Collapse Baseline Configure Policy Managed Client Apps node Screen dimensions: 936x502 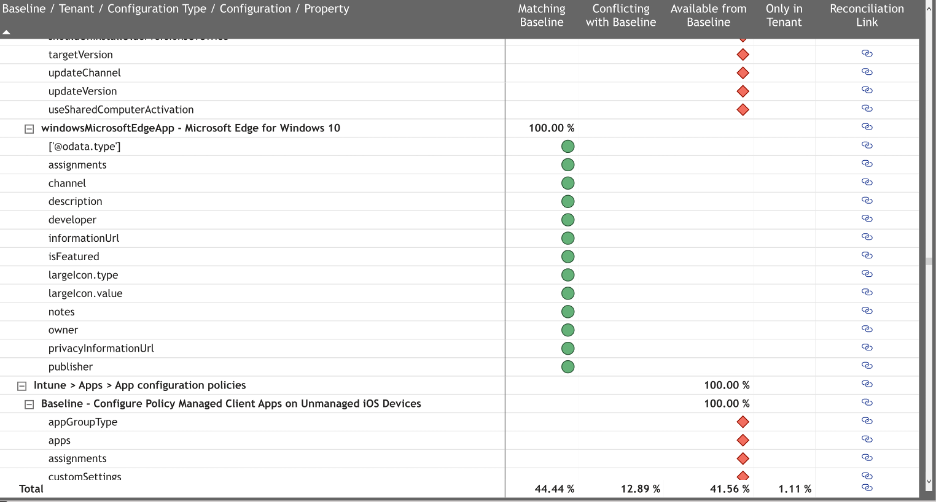click(29, 404)
